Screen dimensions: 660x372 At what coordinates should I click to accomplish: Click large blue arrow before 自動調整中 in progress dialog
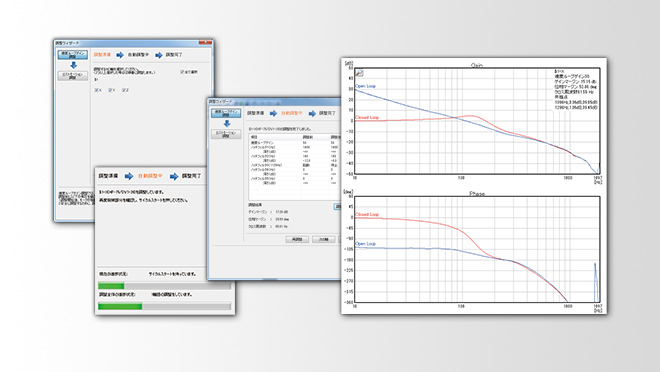click(129, 176)
